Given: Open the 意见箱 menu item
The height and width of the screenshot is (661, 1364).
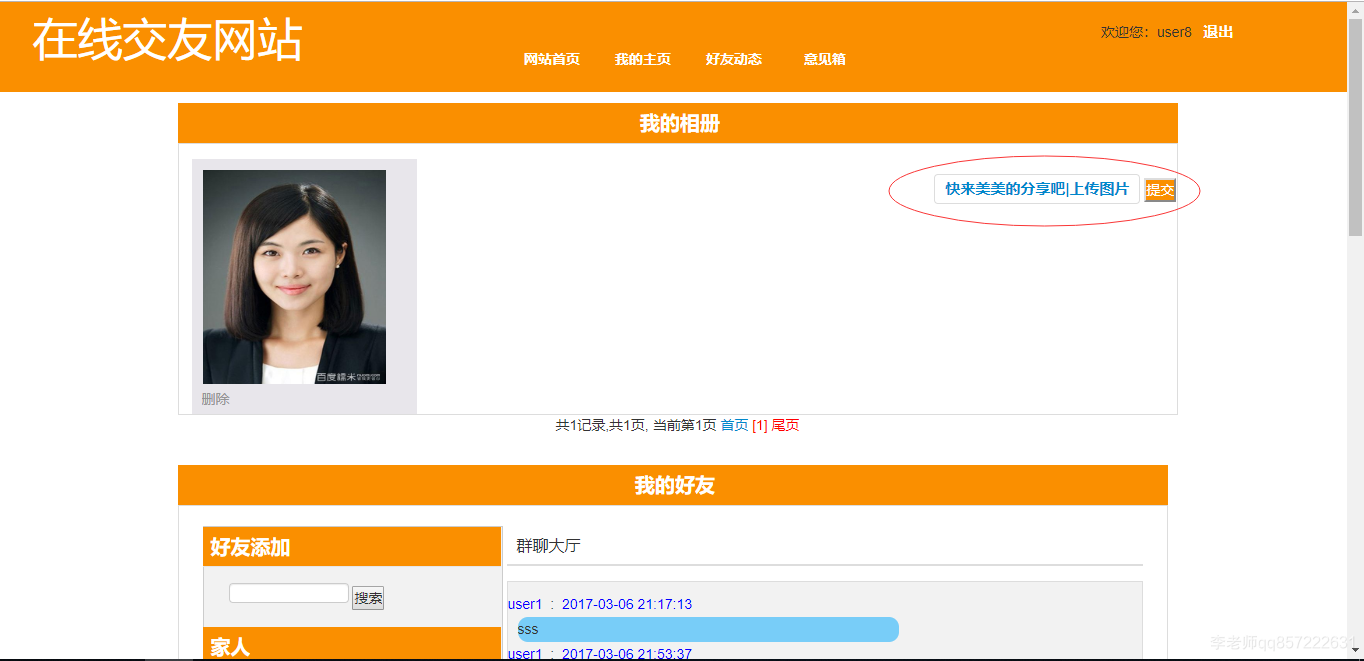Looking at the screenshot, I should click(822, 59).
